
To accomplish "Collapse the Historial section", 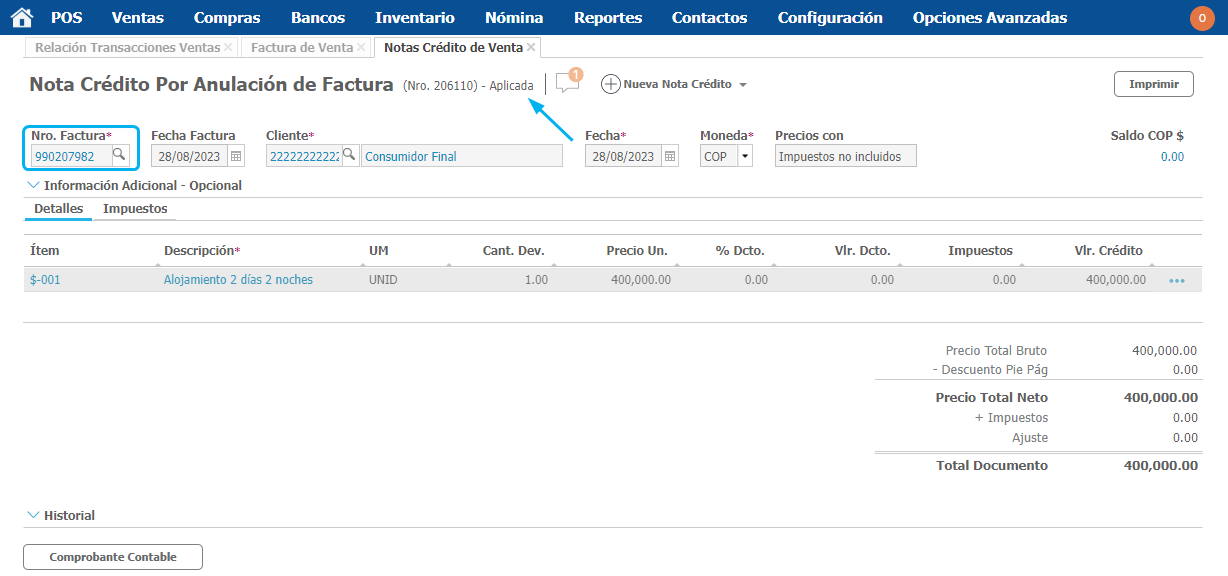I will click(x=33, y=515).
